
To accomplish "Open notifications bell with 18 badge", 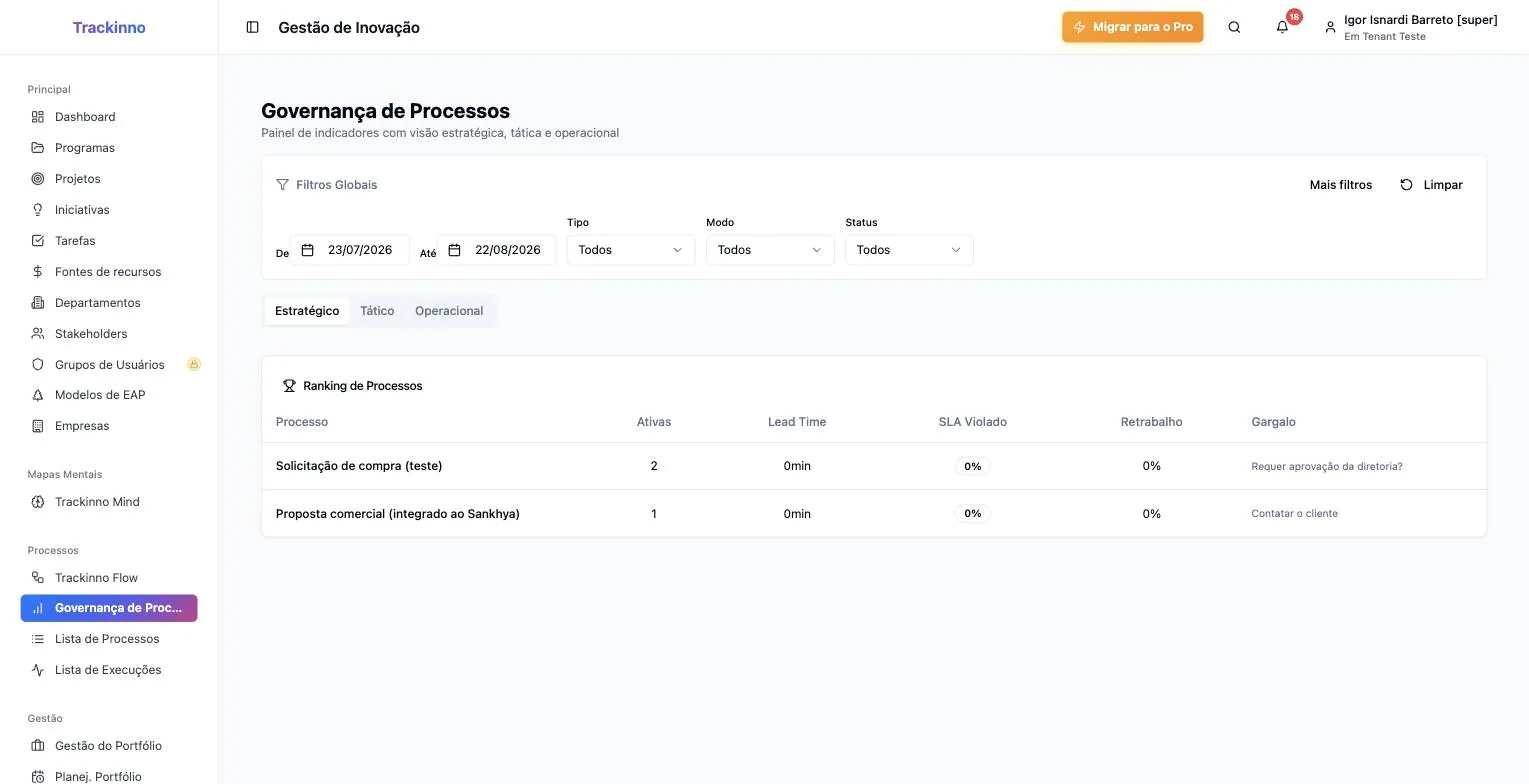I will pos(1283,27).
